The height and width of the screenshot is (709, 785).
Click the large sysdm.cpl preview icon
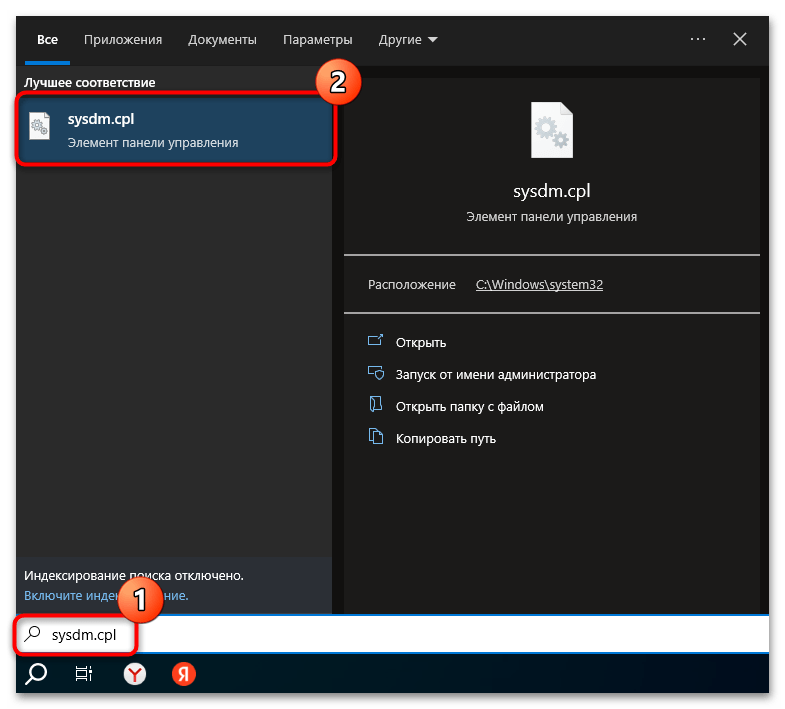[x=552, y=130]
